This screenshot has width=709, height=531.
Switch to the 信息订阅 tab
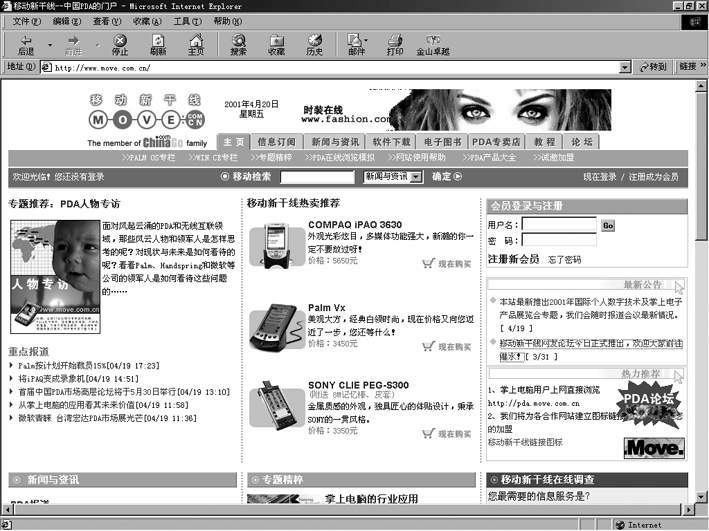click(277, 142)
